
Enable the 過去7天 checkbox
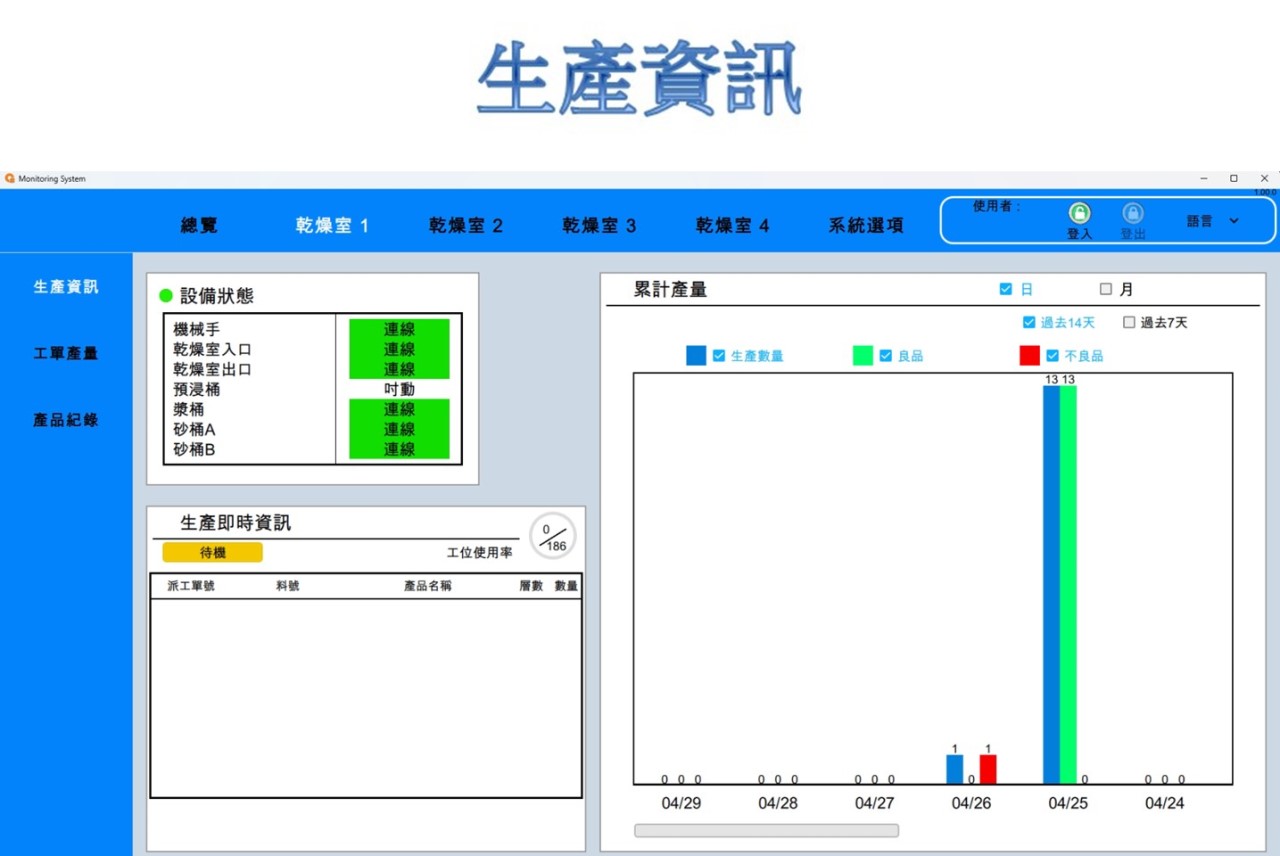1129,323
